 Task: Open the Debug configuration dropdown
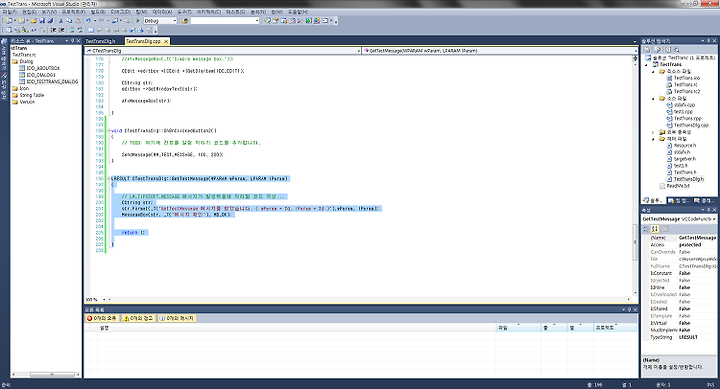174,21
